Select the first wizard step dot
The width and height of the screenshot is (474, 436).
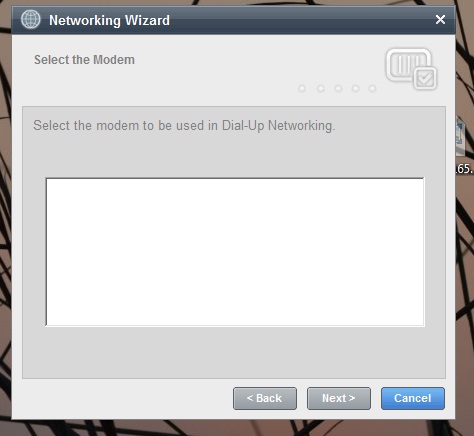302,89
